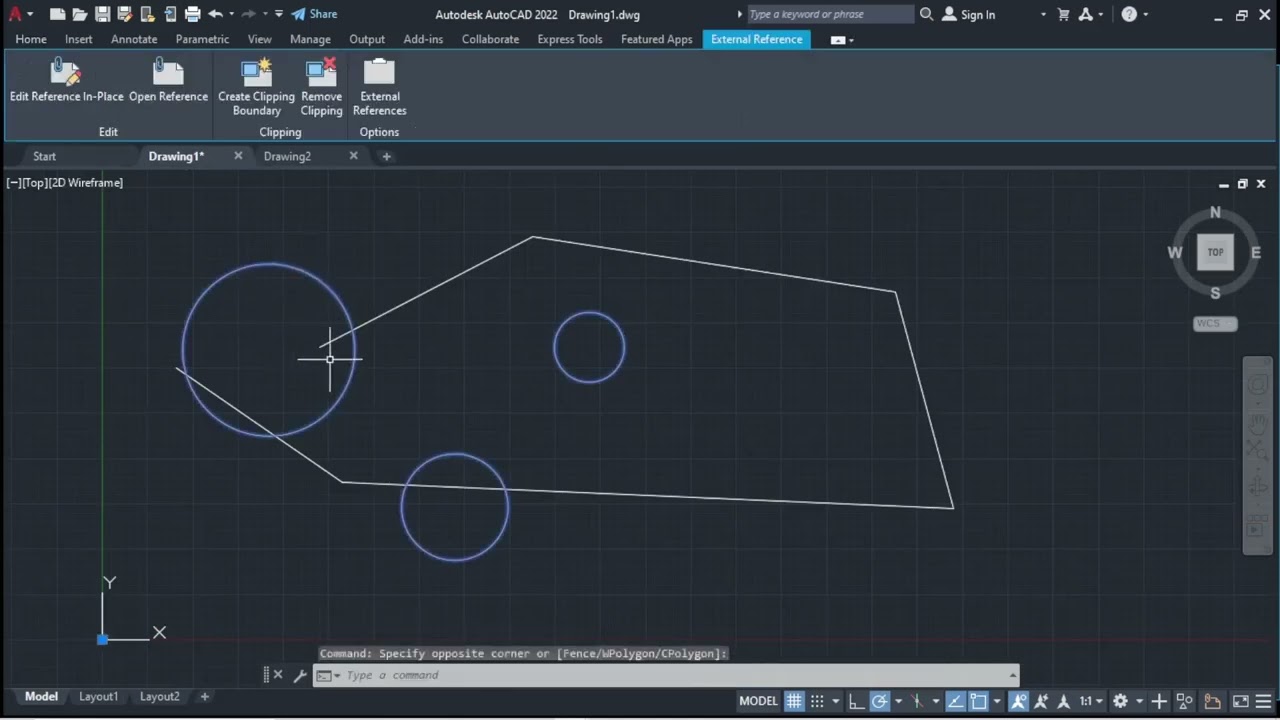Open object snap settings dropdown
This screenshot has height=720, width=1280.
997,701
